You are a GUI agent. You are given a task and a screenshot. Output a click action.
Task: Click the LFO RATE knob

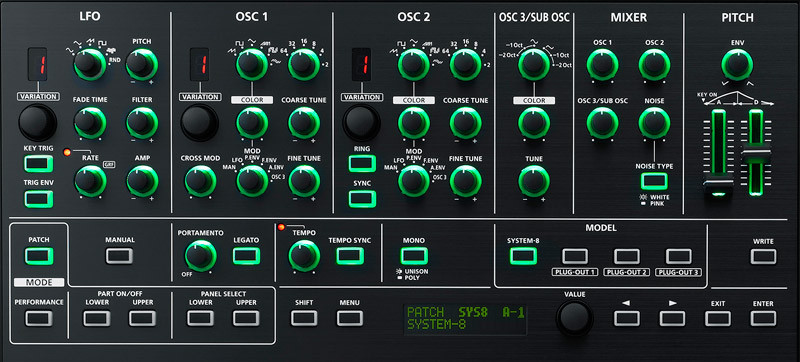tap(90, 181)
